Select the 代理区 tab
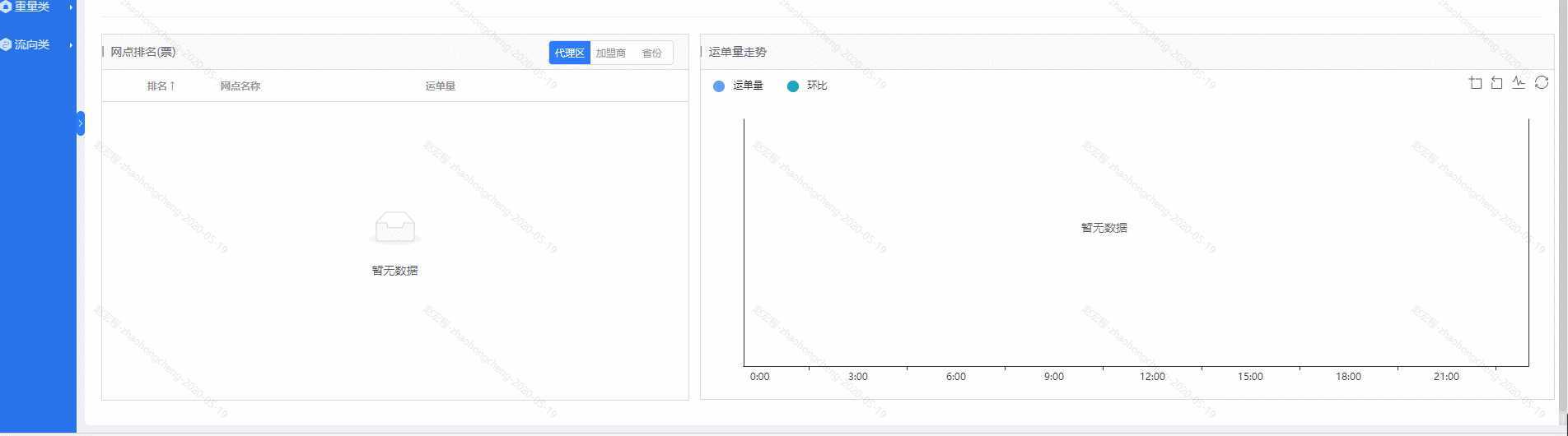The image size is (1568, 436). click(x=569, y=53)
